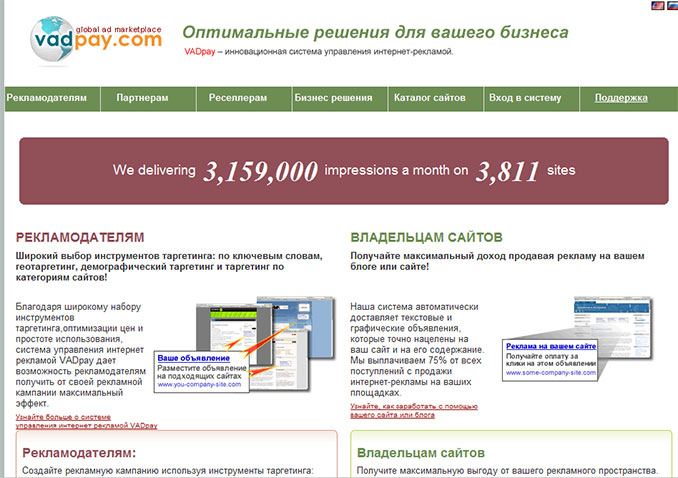
Task: Click Вход в систему to log in
Action: point(525,98)
